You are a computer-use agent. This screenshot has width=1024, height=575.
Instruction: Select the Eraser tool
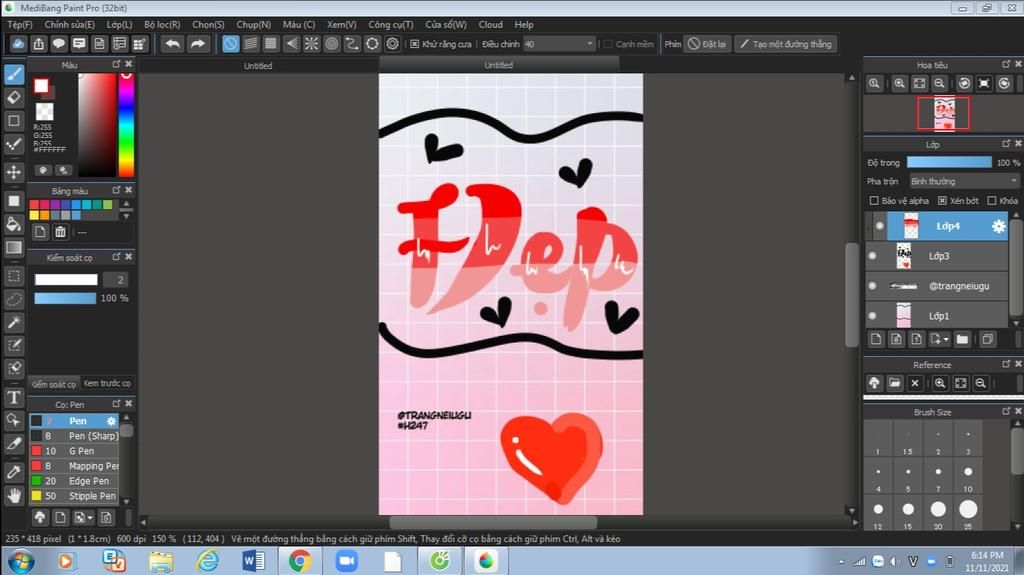coord(14,97)
